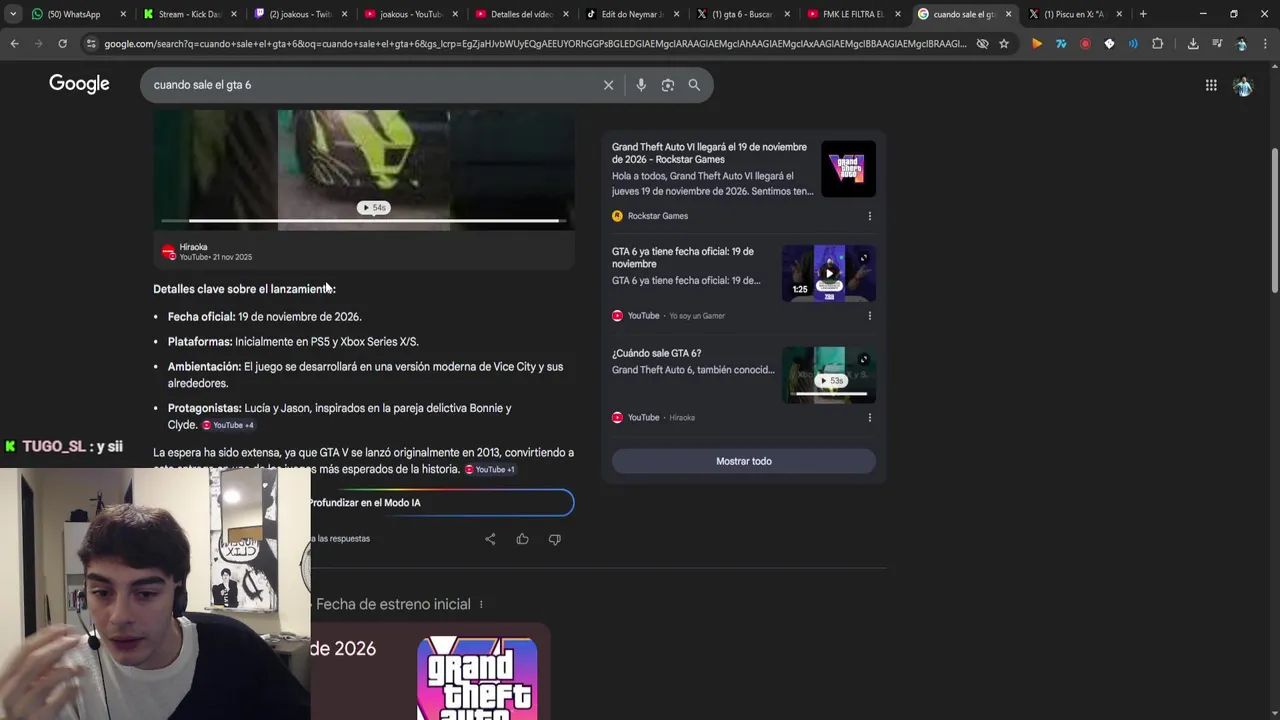
Task: Switch to the joakous Twitch tab
Action: click(x=300, y=14)
